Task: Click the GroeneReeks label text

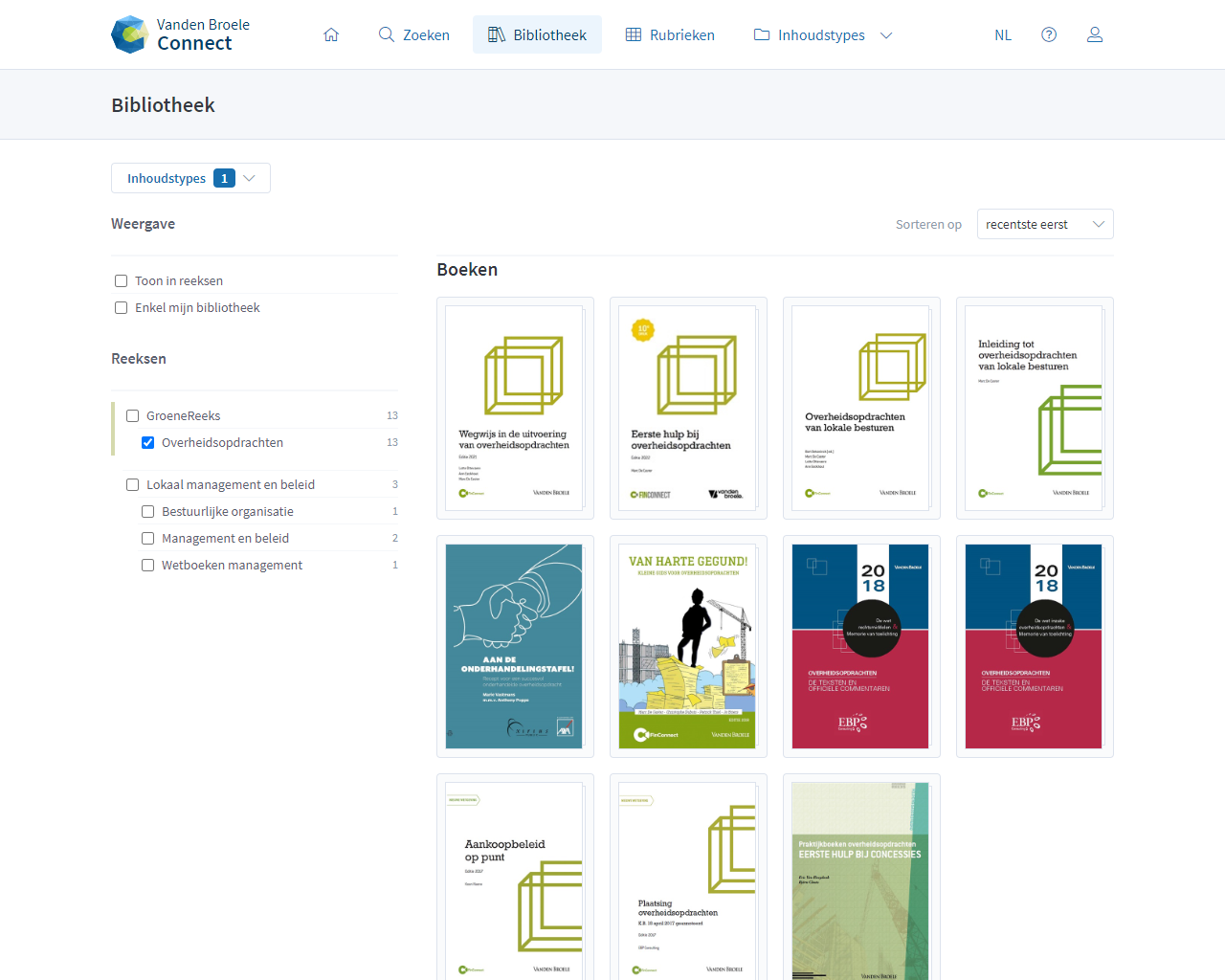Action: (184, 415)
